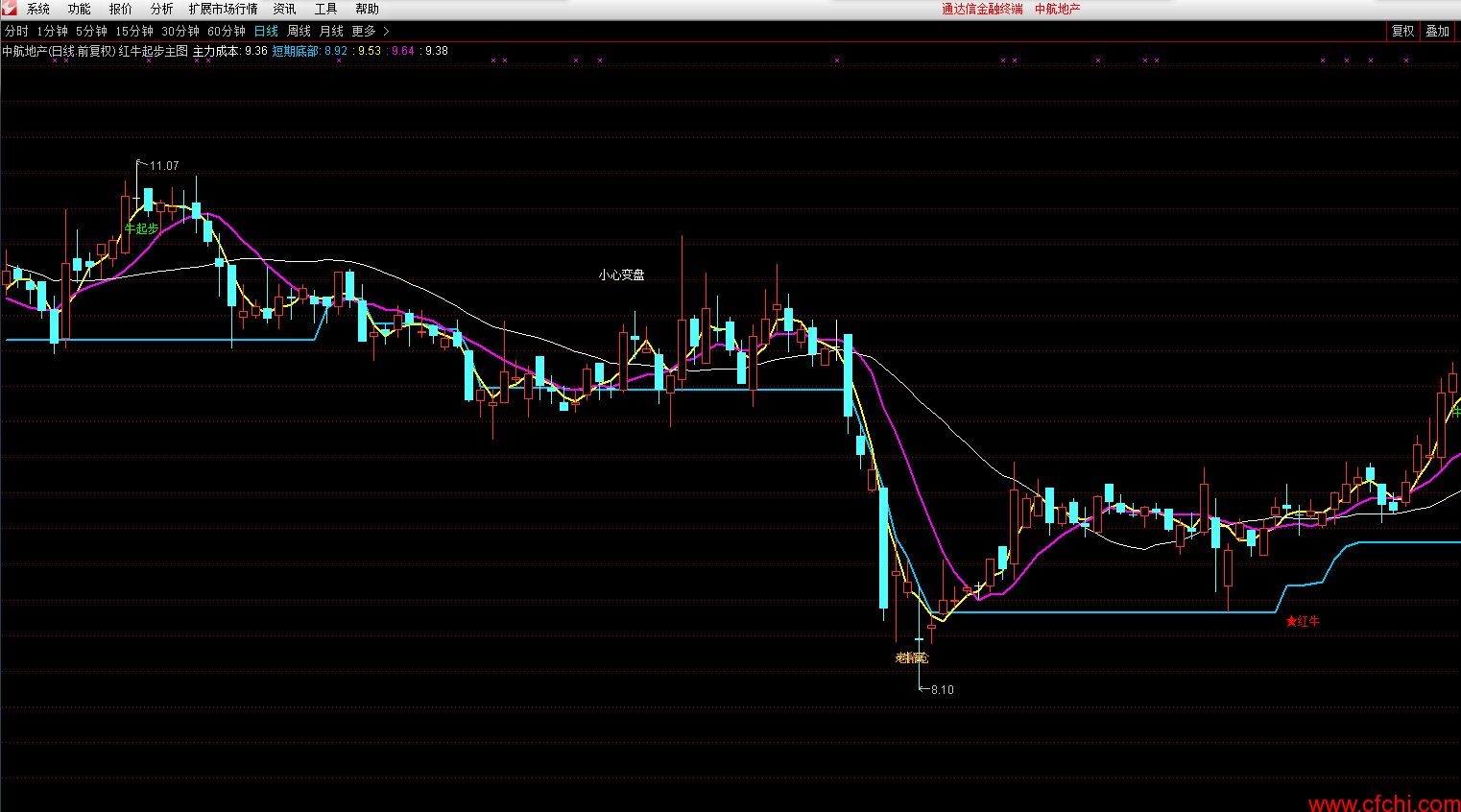Switch to 30分钟 chart period

(180, 32)
